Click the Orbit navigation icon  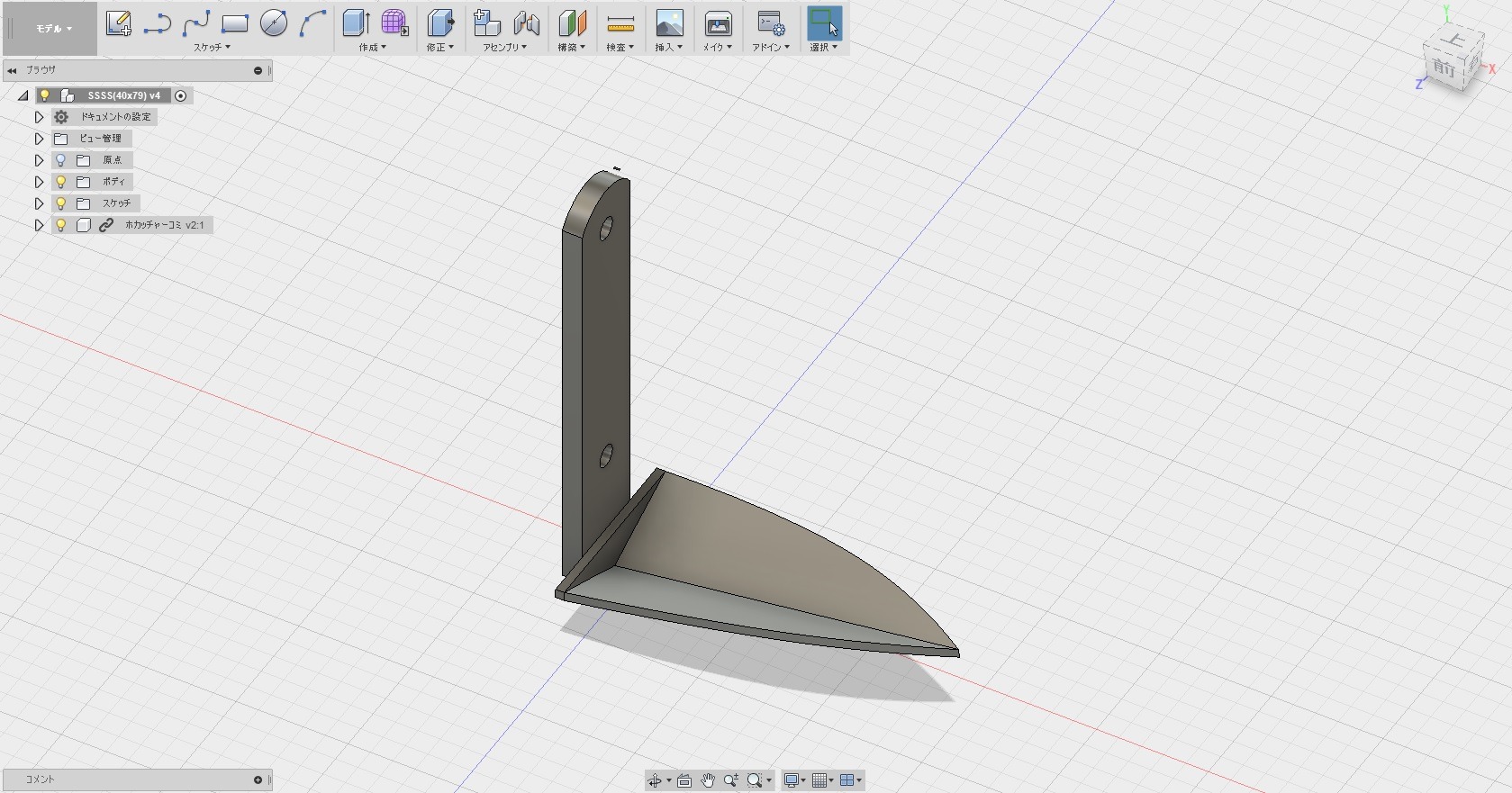coord(655,780)
